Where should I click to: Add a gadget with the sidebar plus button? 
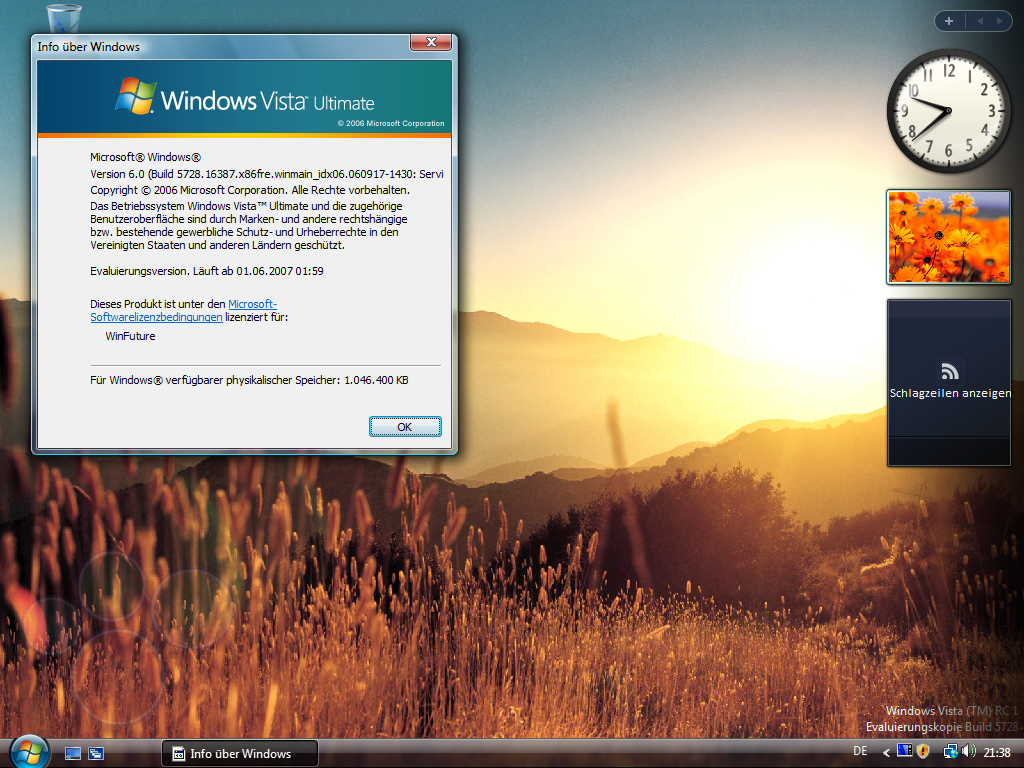click(x=949, y=21)
